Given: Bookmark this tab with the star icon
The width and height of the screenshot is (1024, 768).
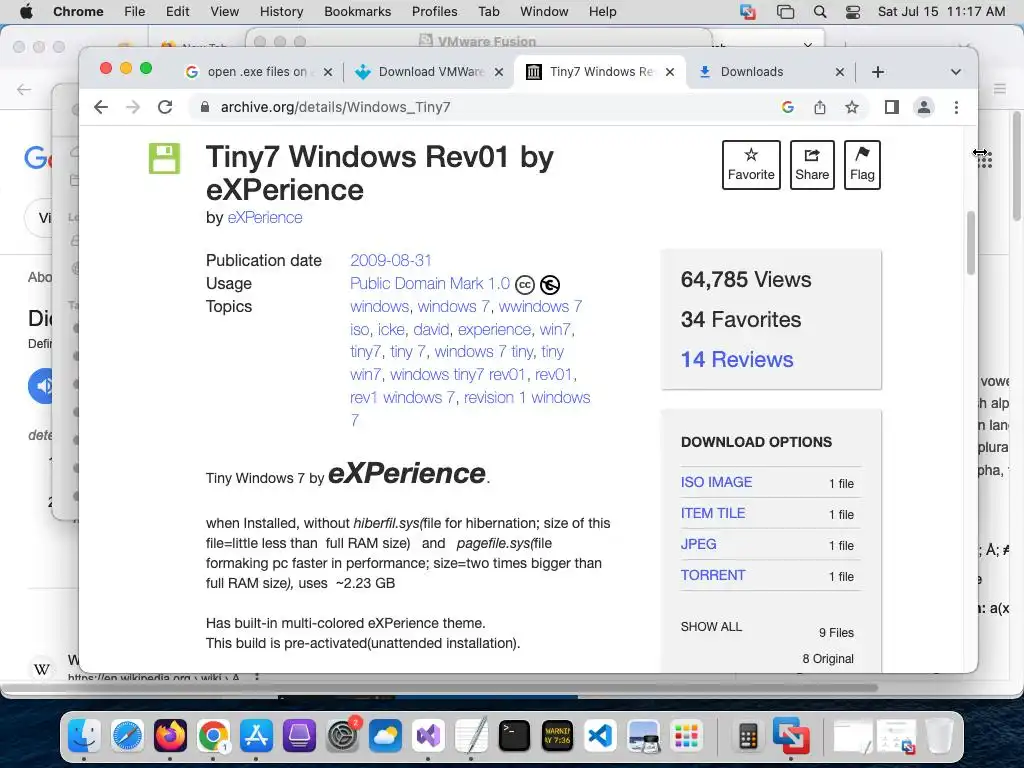Looking at the screenshot, I should 852,107.
